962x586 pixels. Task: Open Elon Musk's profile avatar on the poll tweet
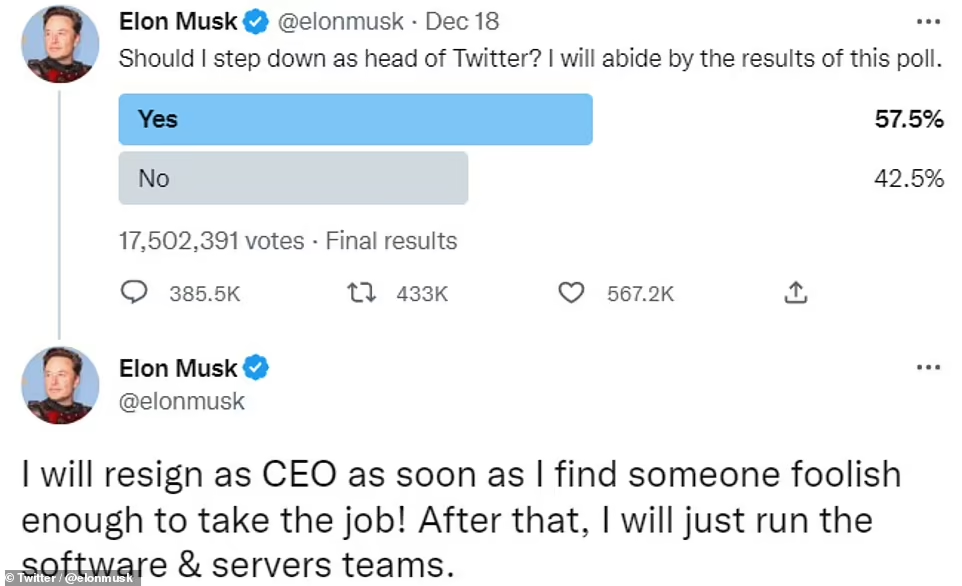click(60, 45)
